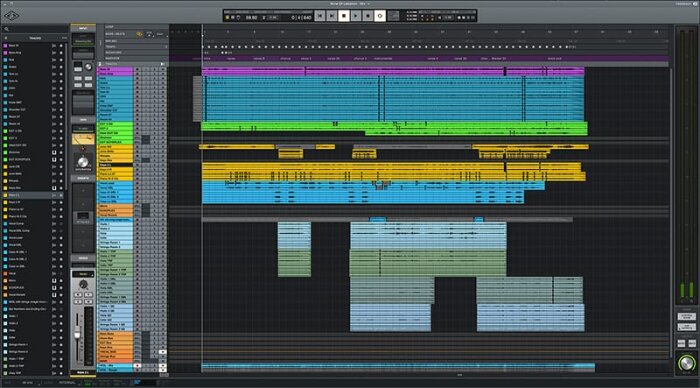Toggle visibility dot for Bass Amp track
Viewport: 700px width, 388px height.
point(61,53)
